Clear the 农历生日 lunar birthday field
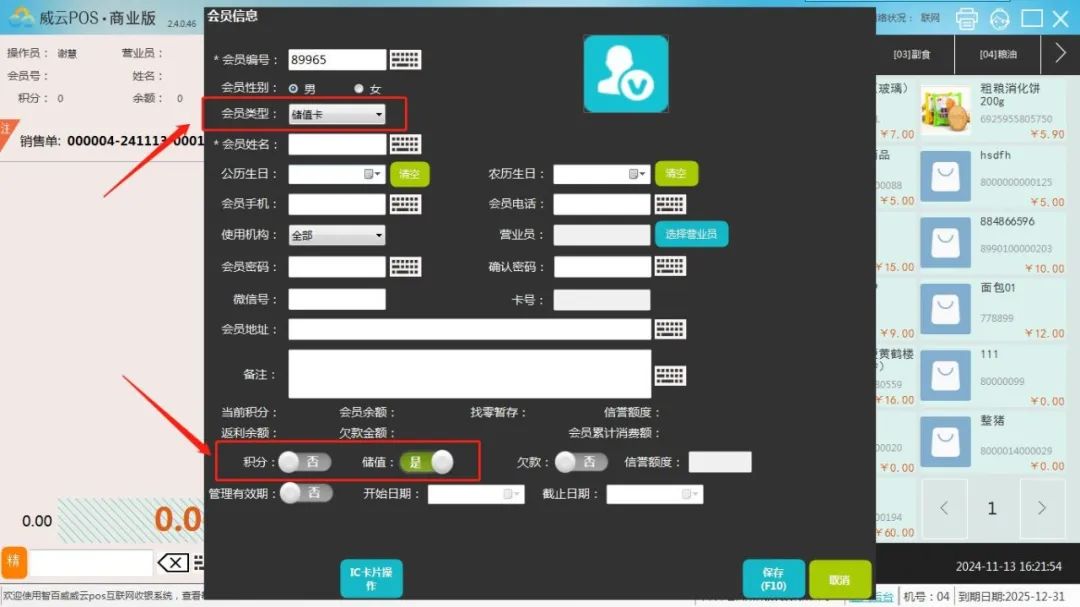The height and width of the screenshot is (607, 1080). 676,174
